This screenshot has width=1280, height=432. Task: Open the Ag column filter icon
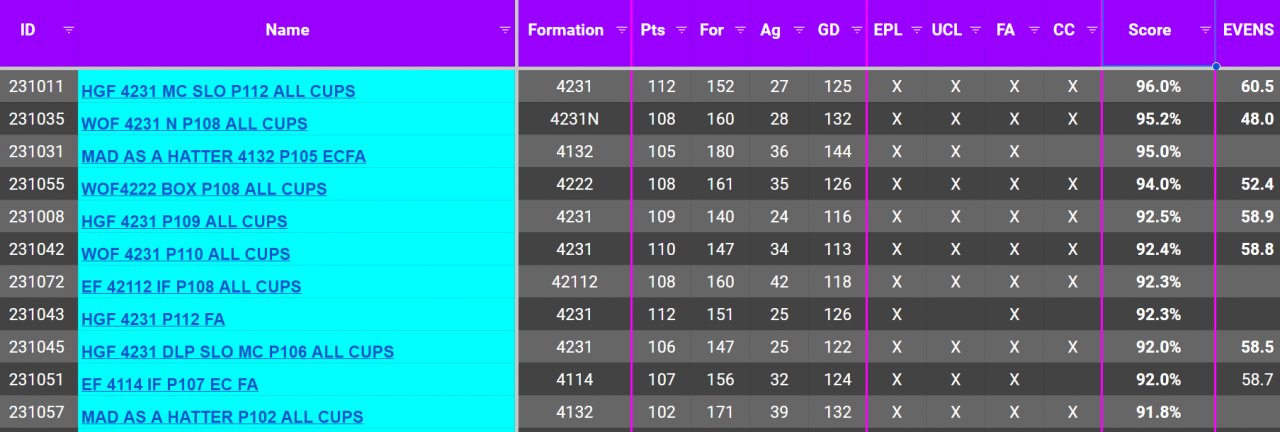click(x=798, y=30)
